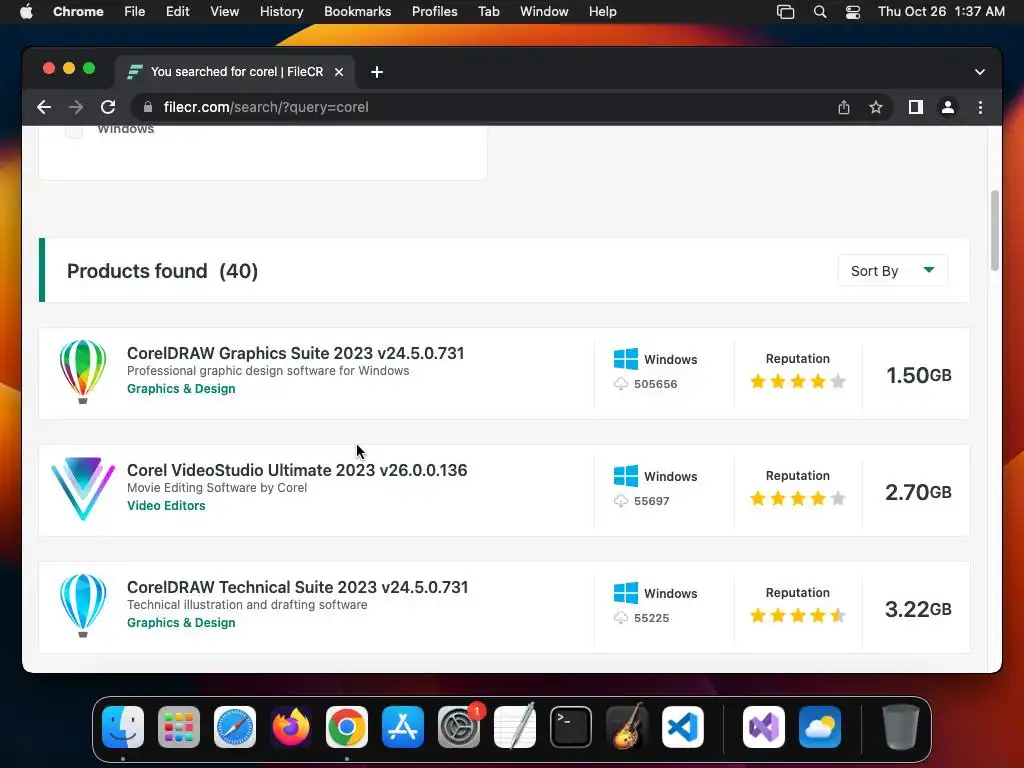Viewport: 1024px width, 768px height.
Task: Click the Video Editors category link
Action: [166, 505]
